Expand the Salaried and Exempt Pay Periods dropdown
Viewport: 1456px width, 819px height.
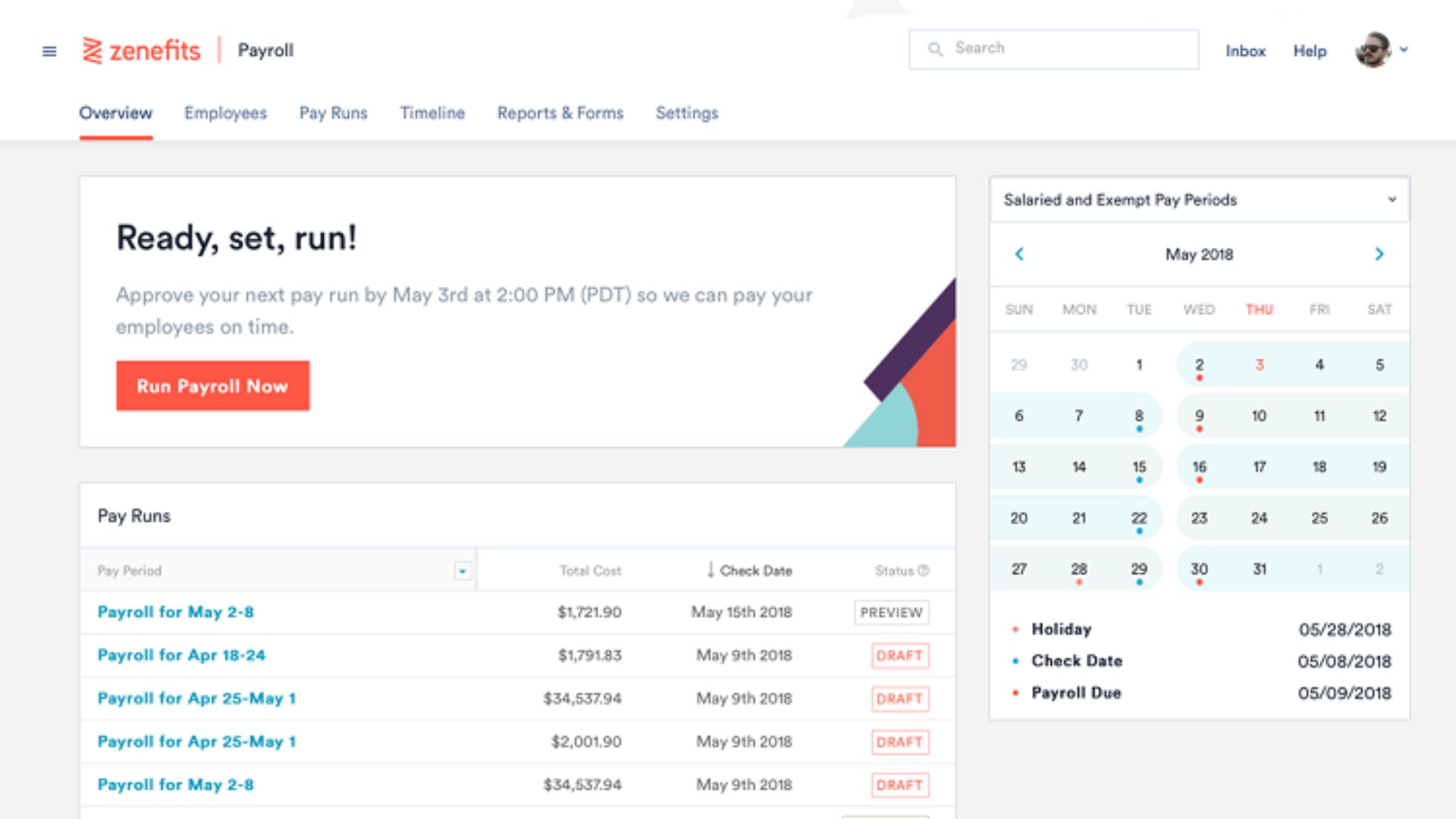[x=1393, y=200]
